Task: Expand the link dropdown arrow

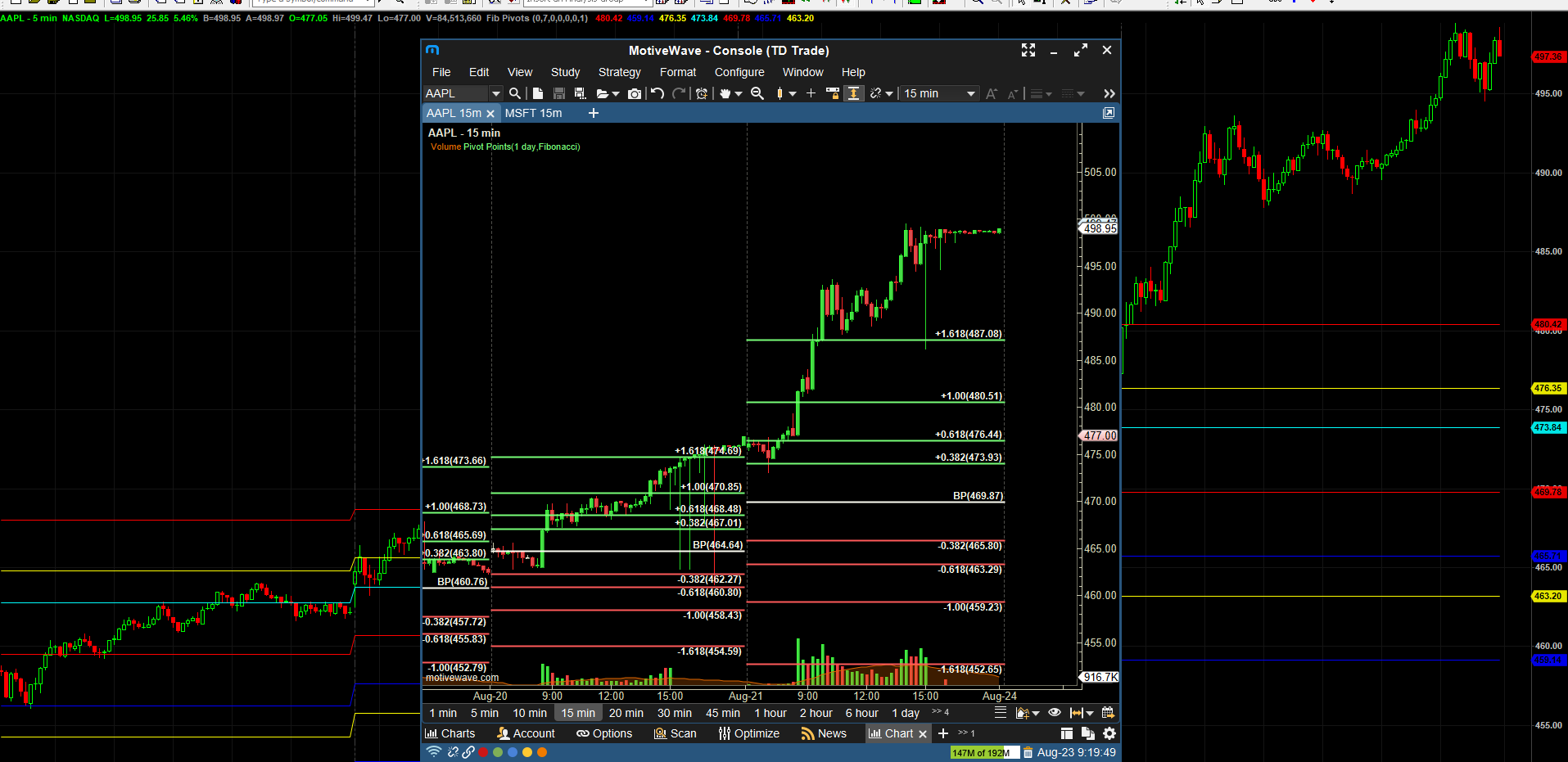Action: [889, 94]
